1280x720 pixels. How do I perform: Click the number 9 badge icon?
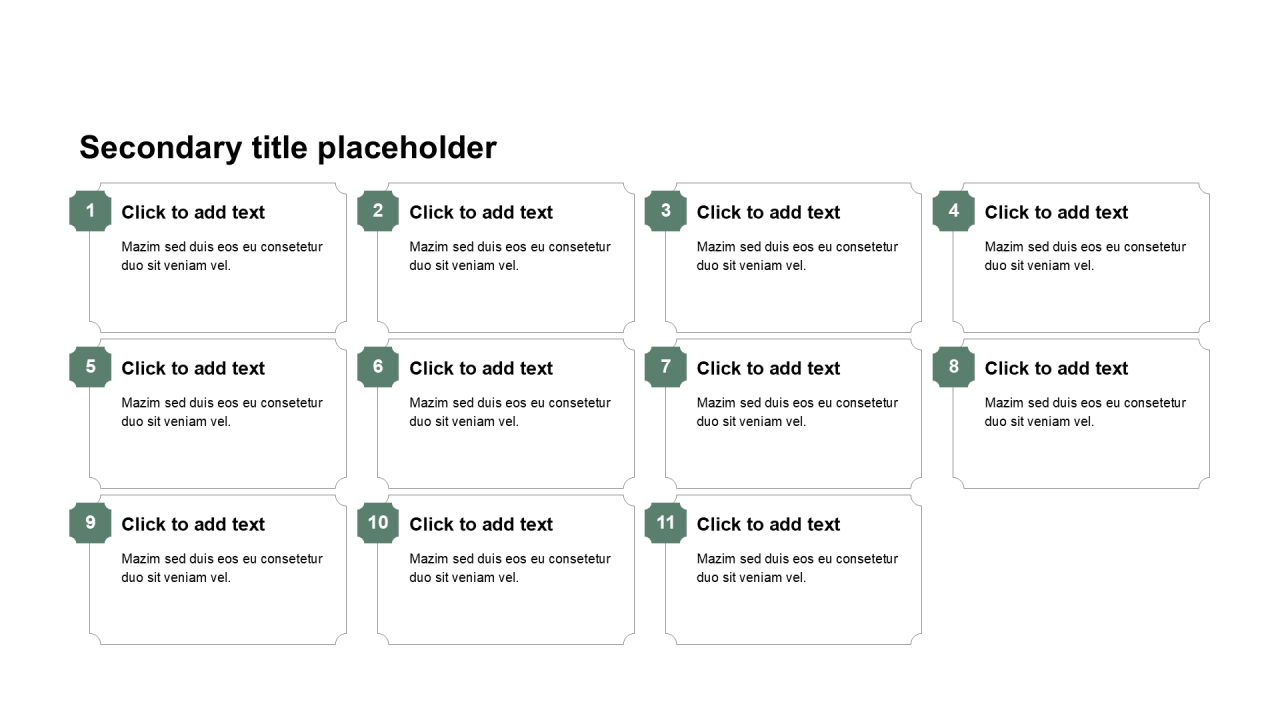[x=90, y=523]
